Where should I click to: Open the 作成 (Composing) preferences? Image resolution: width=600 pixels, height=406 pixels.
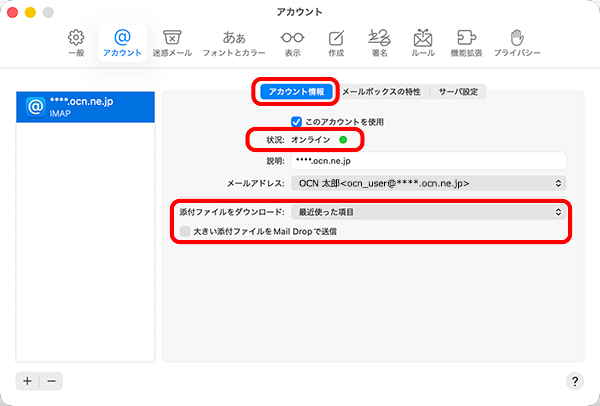pyautogui.click(x=335, y=42)
